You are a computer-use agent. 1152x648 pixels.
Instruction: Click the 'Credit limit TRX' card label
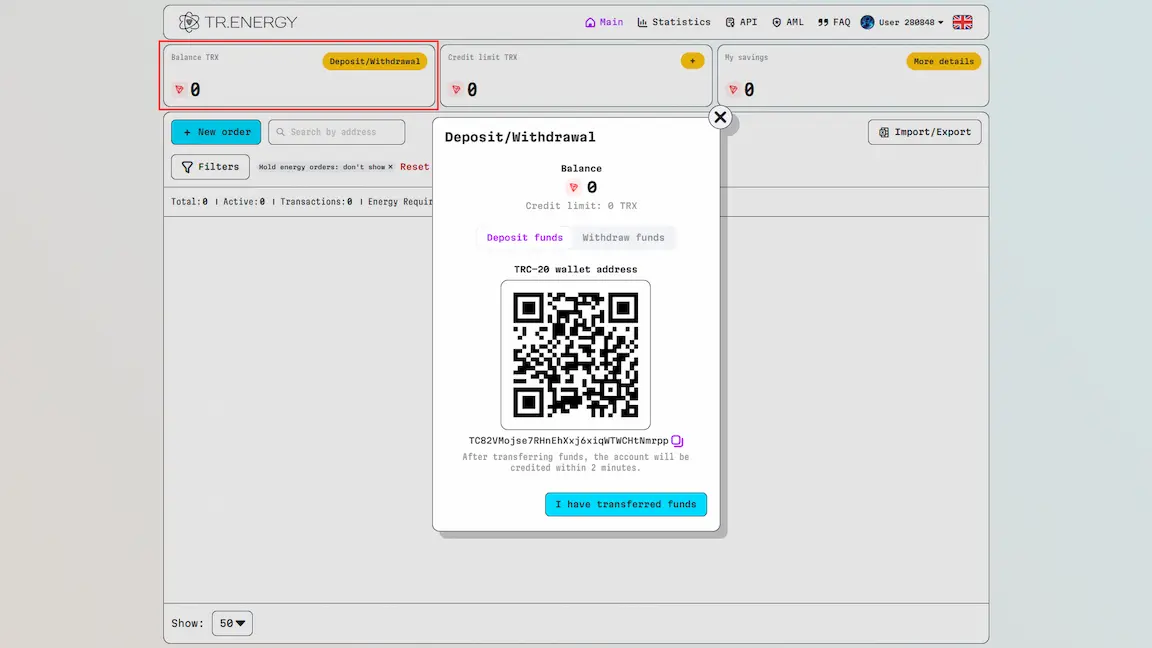pos(483,57)
